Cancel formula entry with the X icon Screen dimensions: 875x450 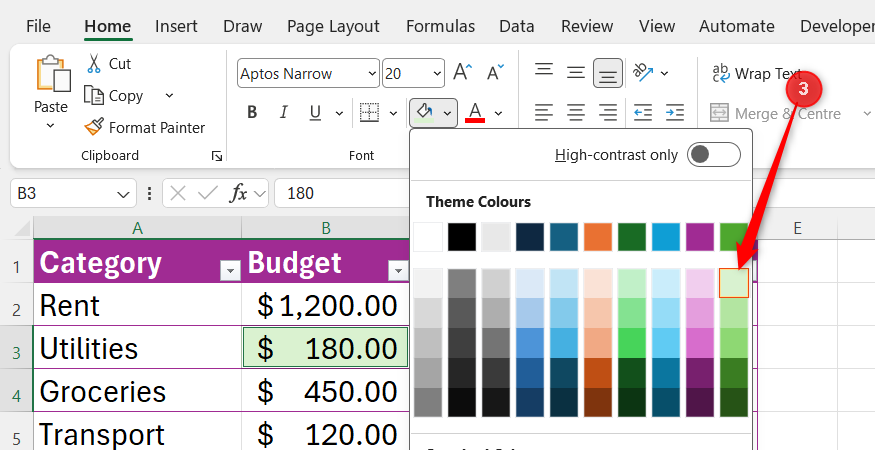click(x=177, y=194)
